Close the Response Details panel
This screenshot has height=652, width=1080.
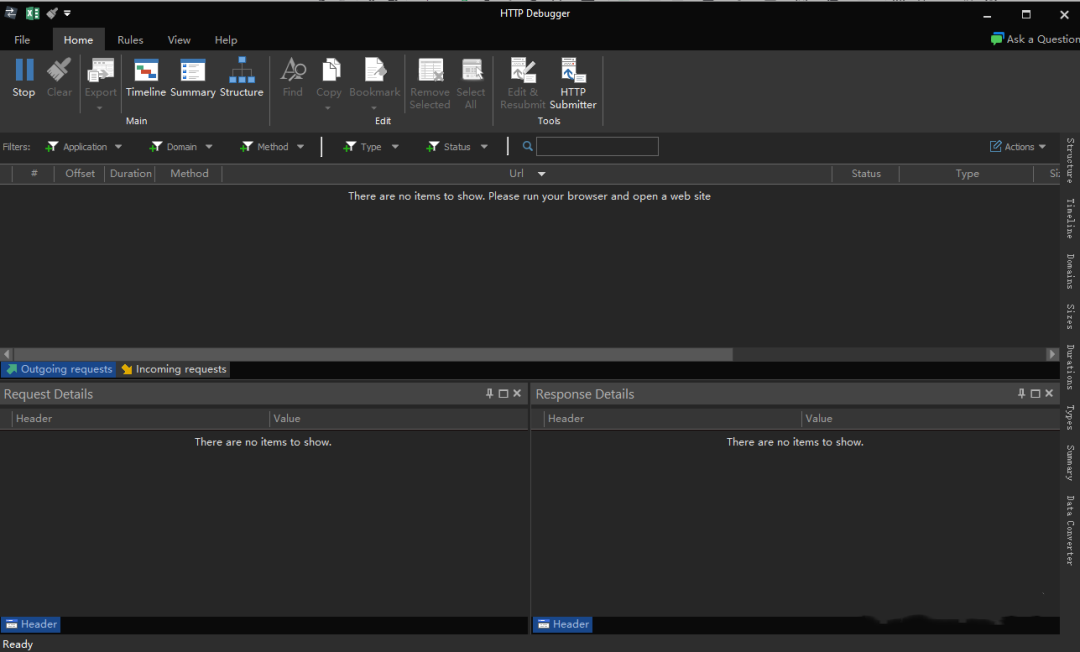tap(1049, 393)
